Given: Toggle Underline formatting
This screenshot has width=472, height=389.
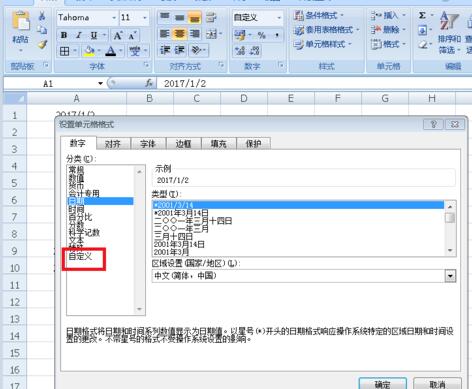Looking at the screenshot, I should 94,35.
